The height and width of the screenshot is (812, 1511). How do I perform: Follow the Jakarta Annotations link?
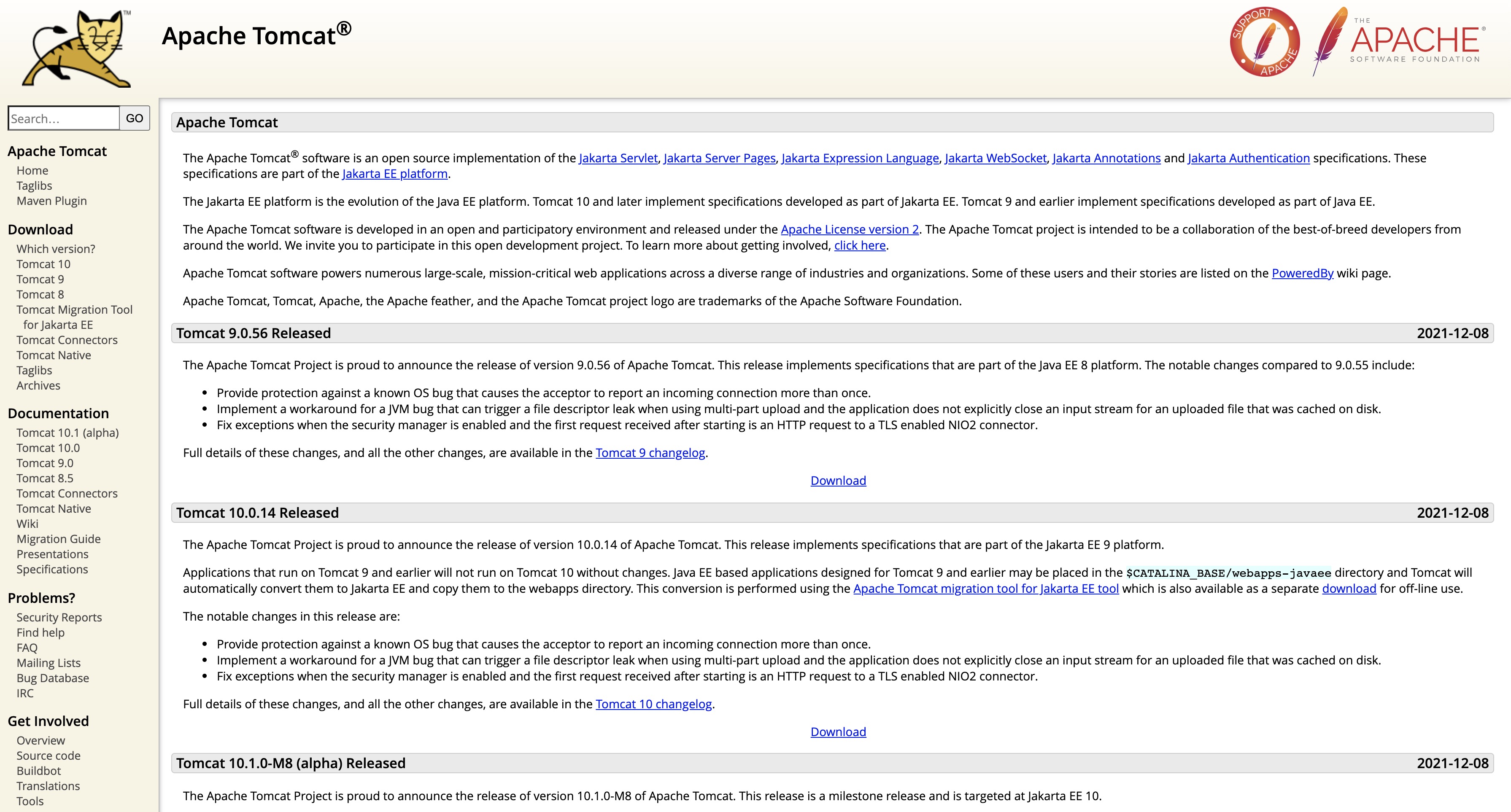click(x=1106, y=158)
